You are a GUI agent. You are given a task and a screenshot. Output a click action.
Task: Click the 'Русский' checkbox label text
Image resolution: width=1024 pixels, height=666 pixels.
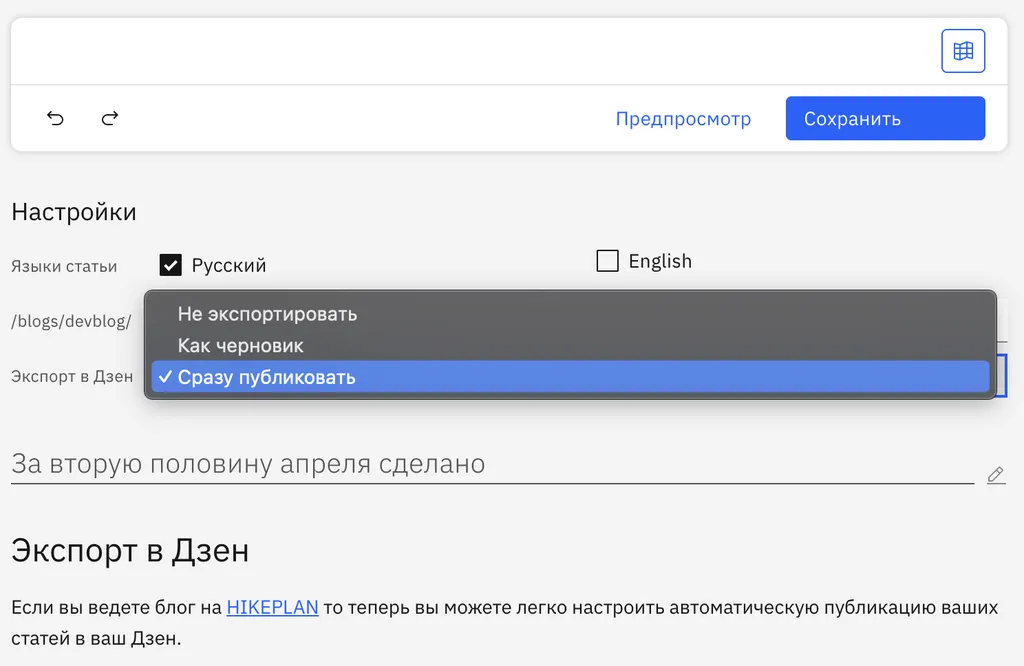point(229,266)
